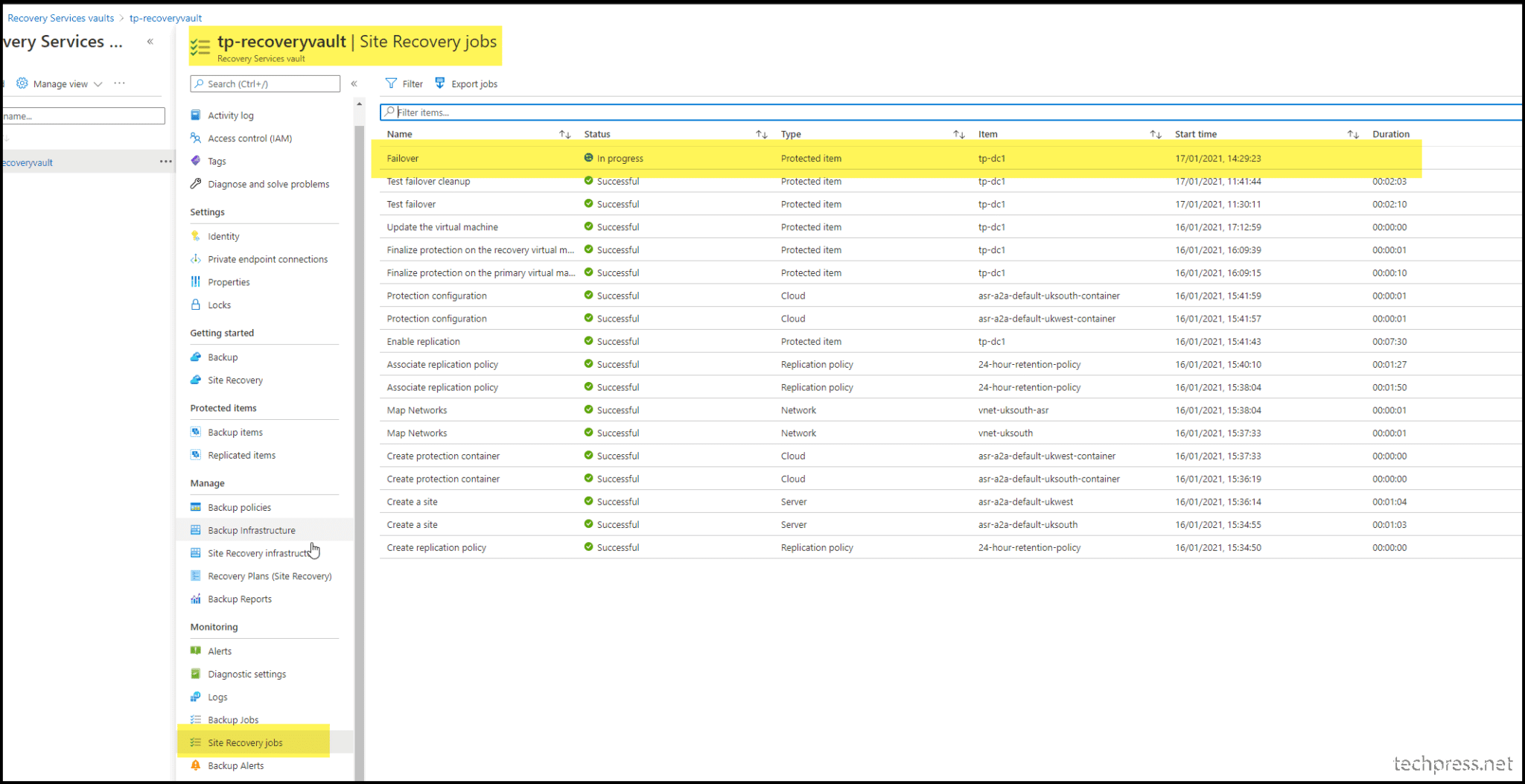Open more options for recoveryvault list entry
Image resolution: width=1525 pixels, height=784 pixels.
[165, 162]
